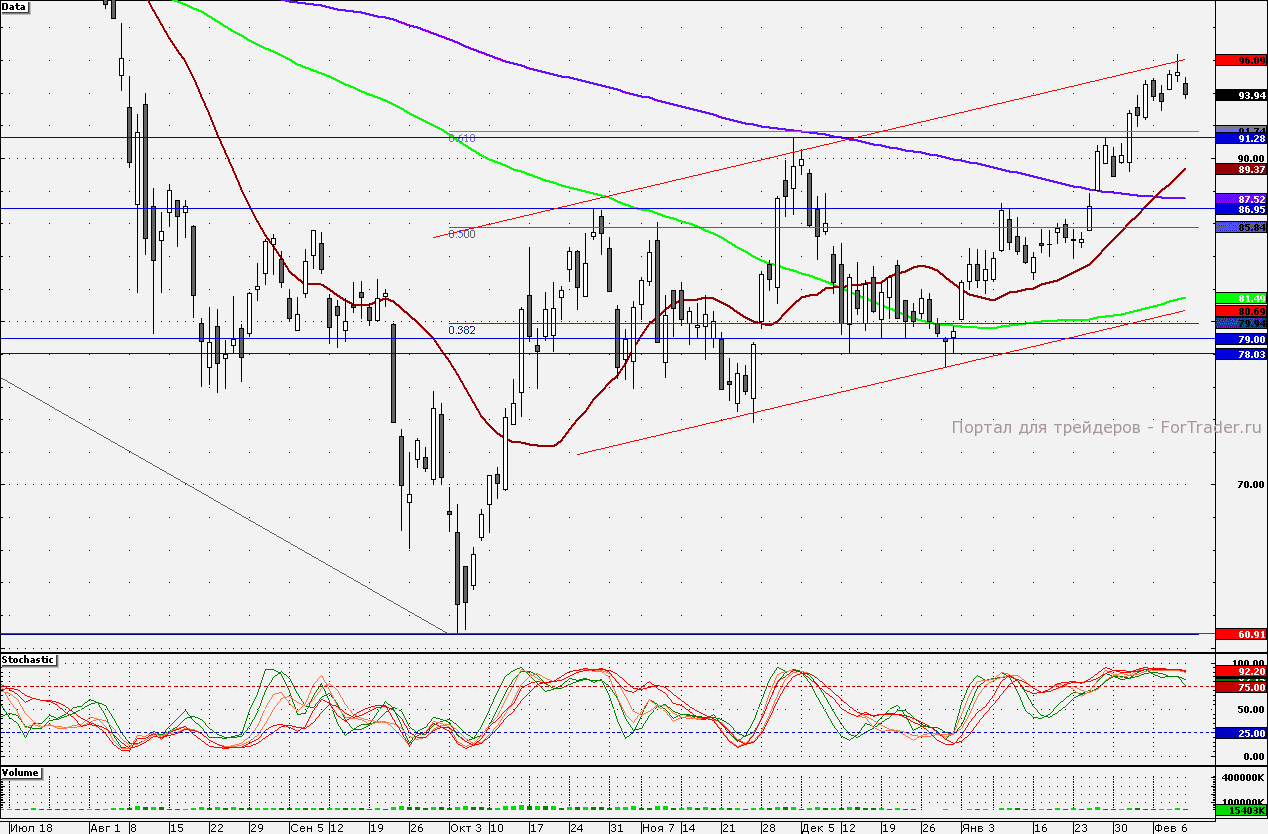The image size is (1268, 834).
Task: Select the blue 25.00 stochastic level tag
Action: click(1239, 733)
